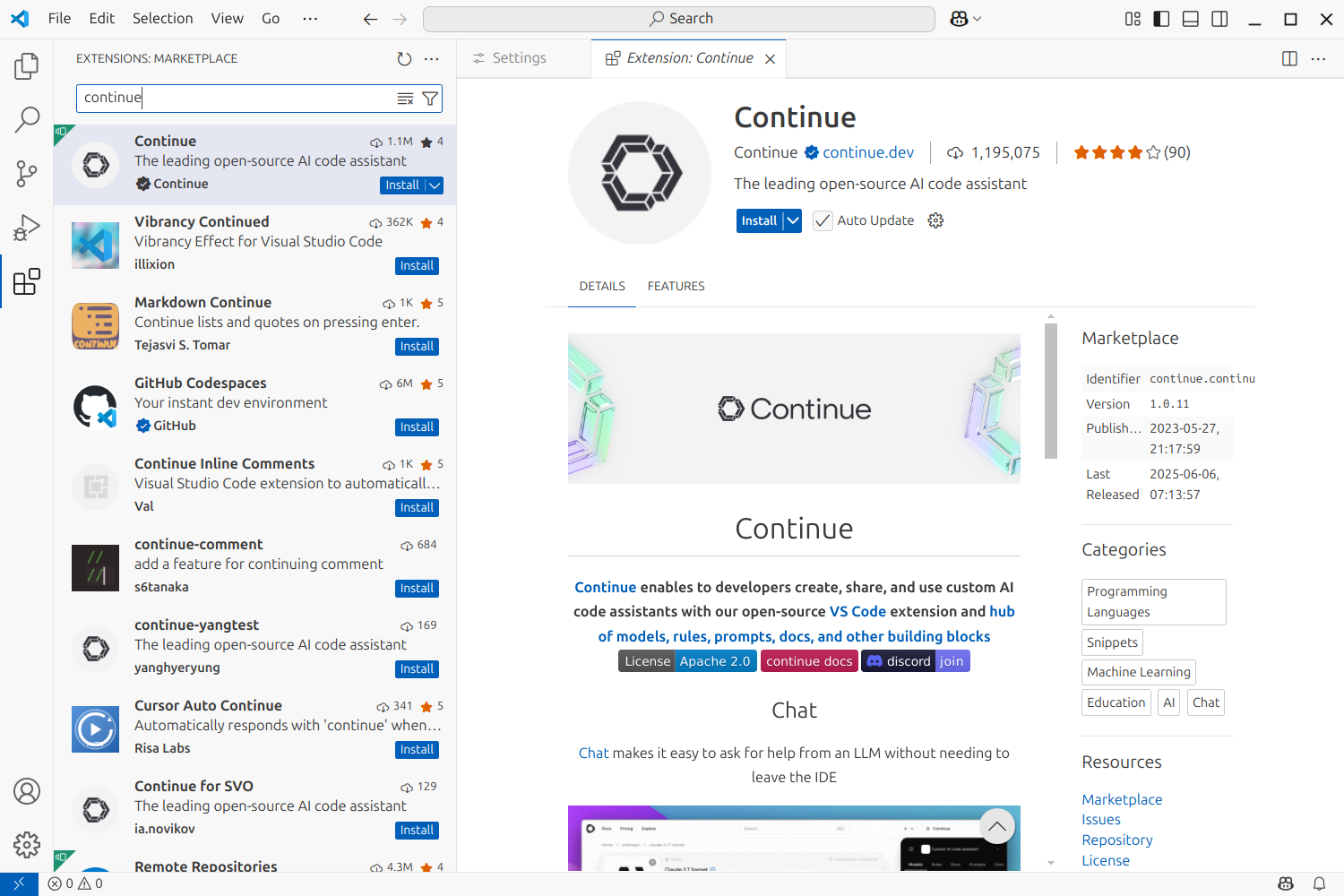Open Views and More Actions in Extensions sidebar
Viewport: 1344px width, 896px height.
(432, 59)
